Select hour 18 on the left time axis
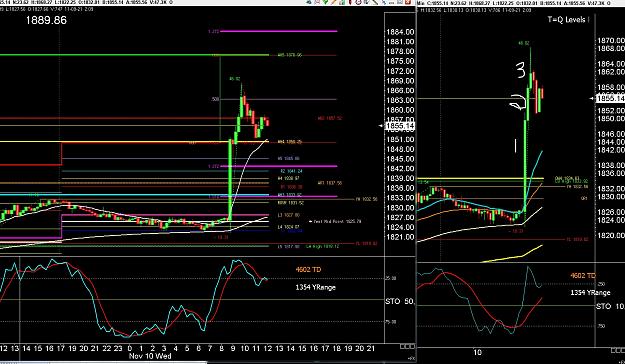 coord(337,348)
